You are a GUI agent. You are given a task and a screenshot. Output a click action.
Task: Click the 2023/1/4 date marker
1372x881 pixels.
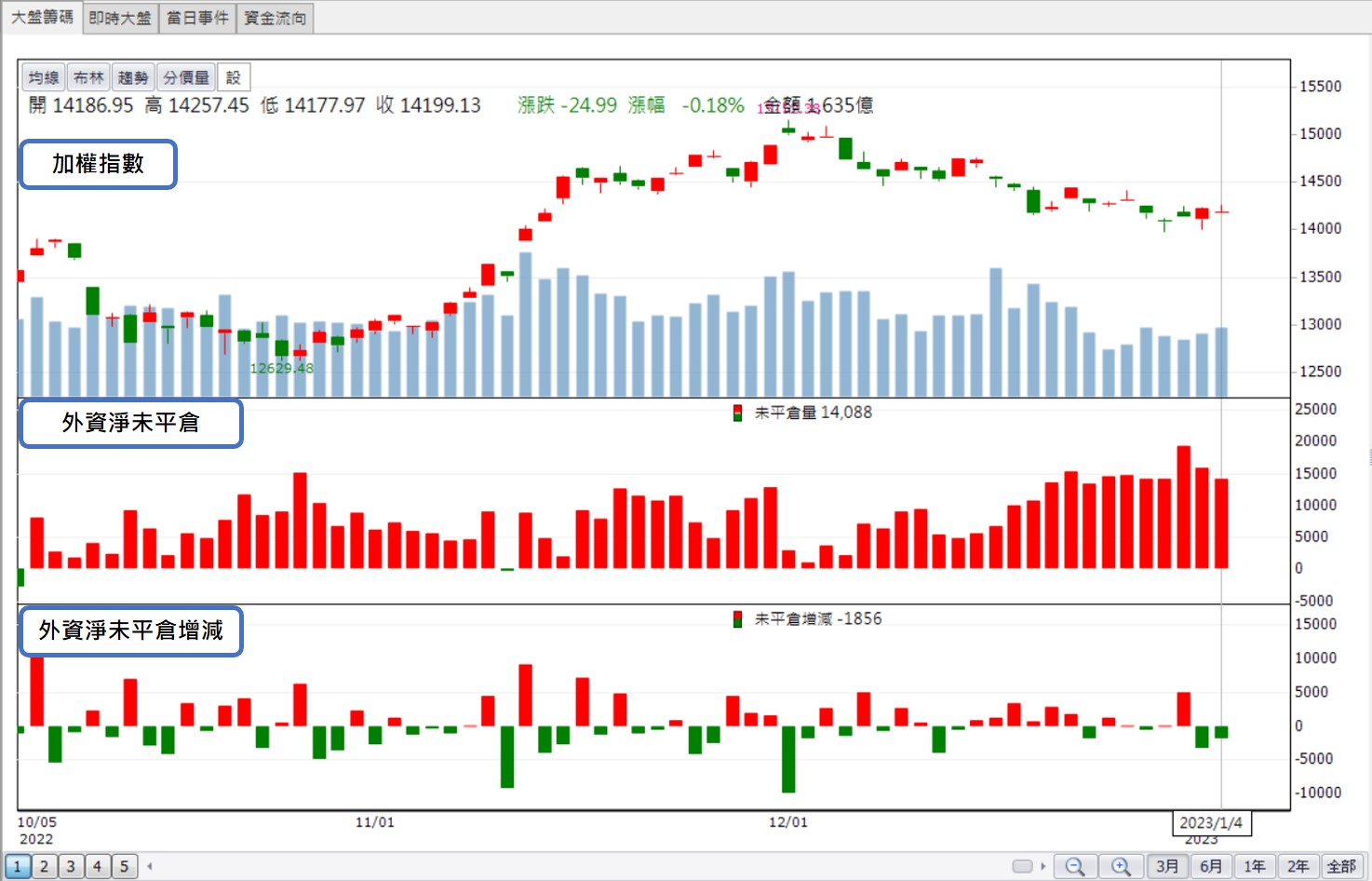(x=1211, y=823)
